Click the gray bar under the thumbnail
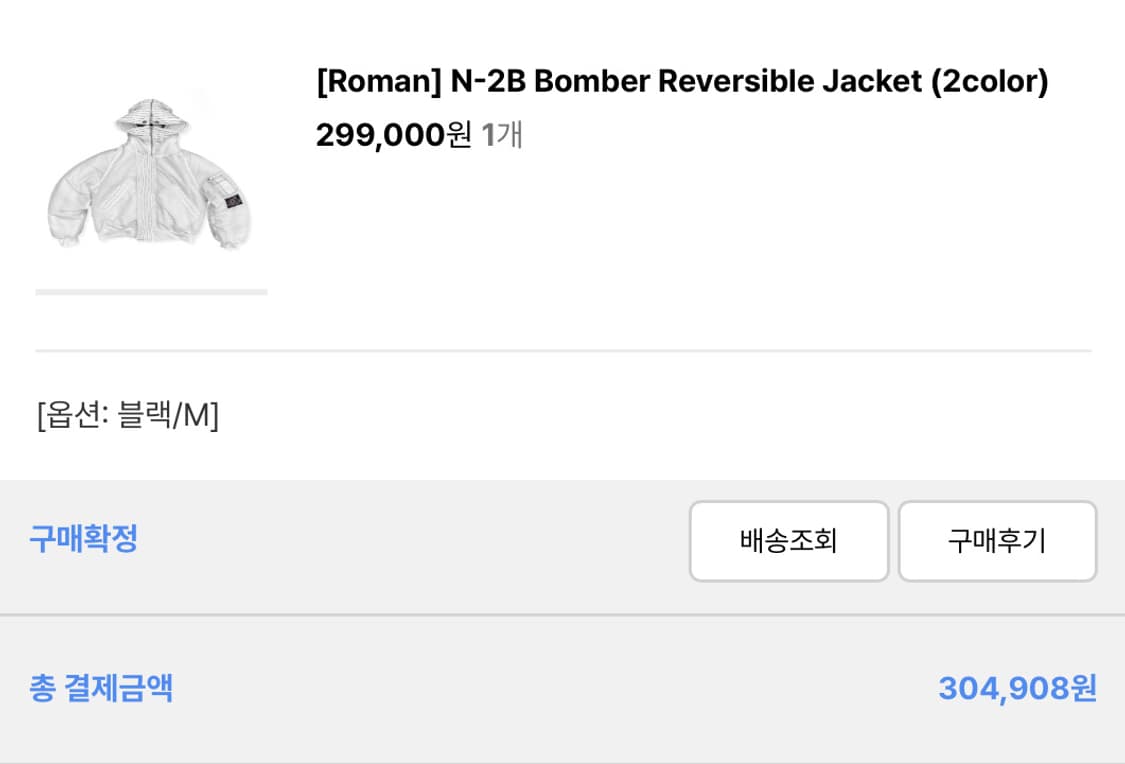This screenshot has height=764, width=1125. point(151,292)
